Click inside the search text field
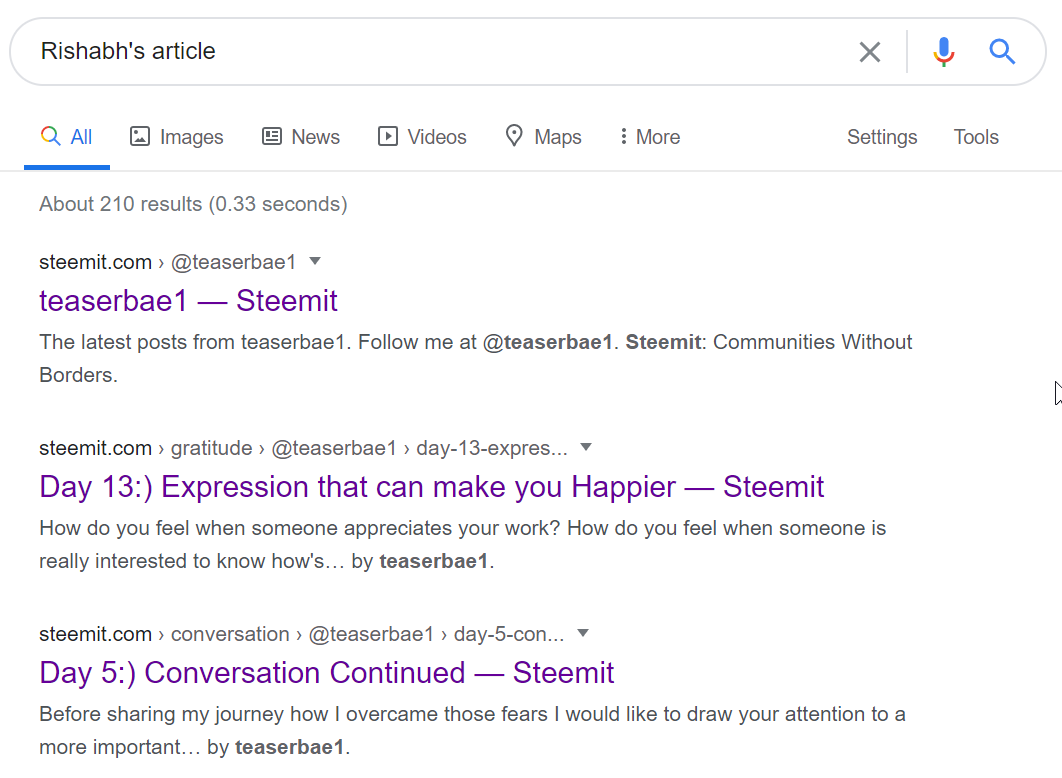Screen dimensions: 1062x778 tap(430, 52)
